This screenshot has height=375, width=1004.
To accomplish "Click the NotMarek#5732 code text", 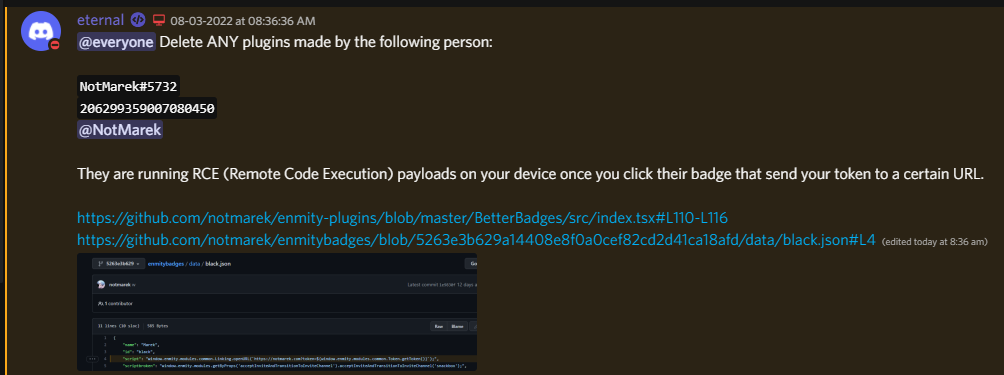I will [129, 86].
